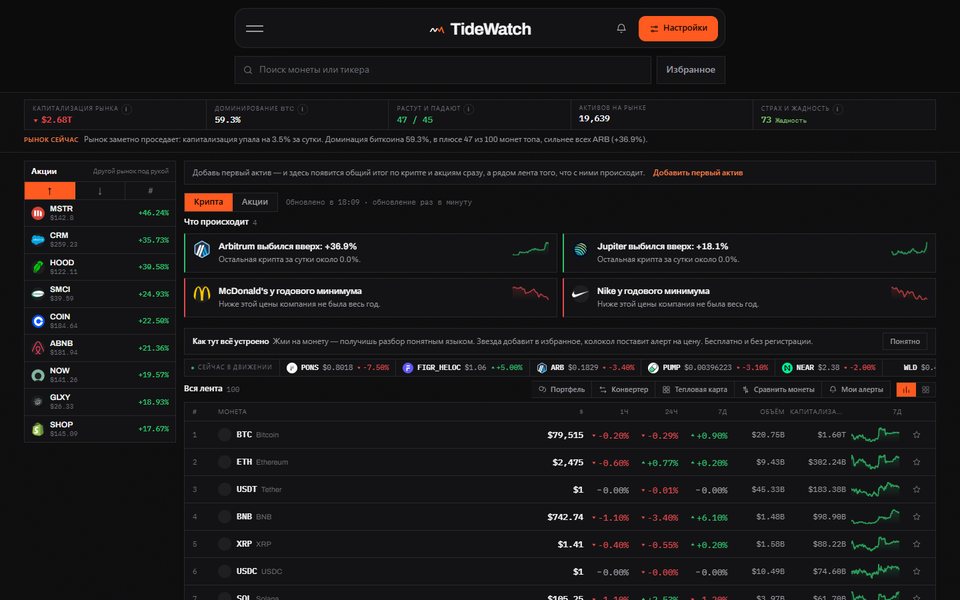The image size is (960, 600).
Task: Click FIGR_HELOC ticker in moving strip
Action: [x=462, y=368]
